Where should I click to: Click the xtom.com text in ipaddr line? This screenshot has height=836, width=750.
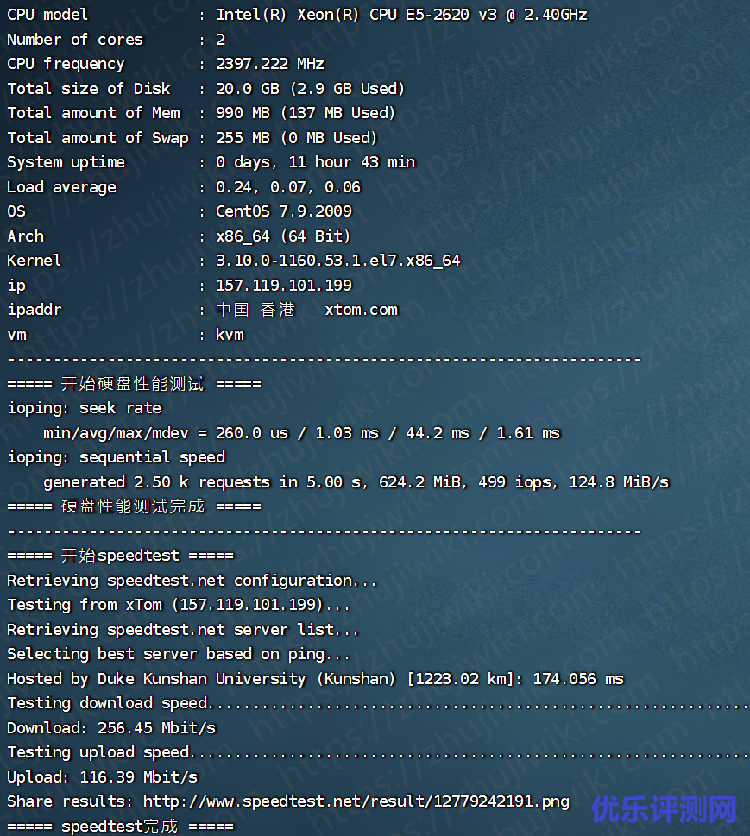pyautogui.click(x=361, y=310)
